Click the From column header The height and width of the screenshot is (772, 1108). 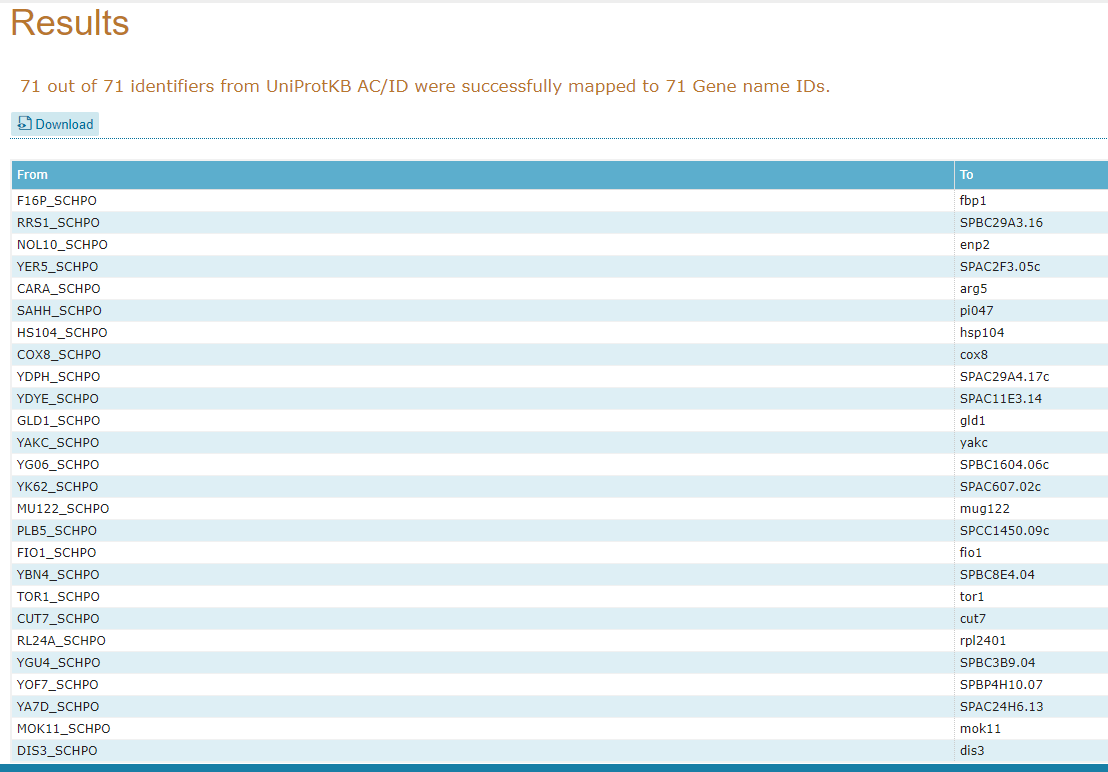click(x=33, y=175)
